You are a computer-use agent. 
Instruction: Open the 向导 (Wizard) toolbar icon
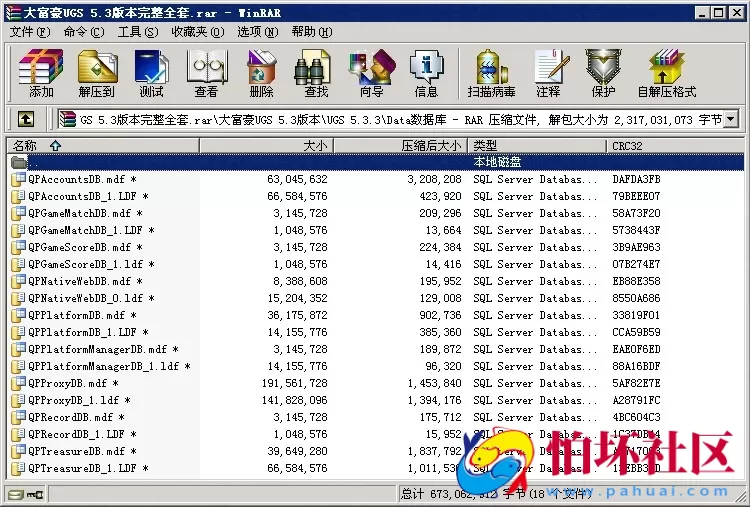pos(372,73)
